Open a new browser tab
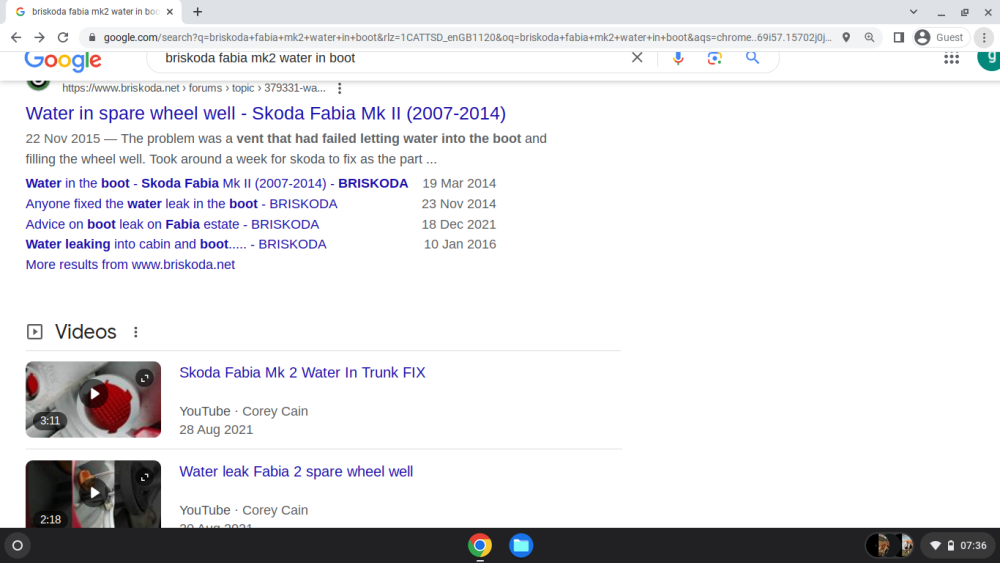The height and width of the screenshot is (563, 1000). pyautogui.click(x=198, y=11)
